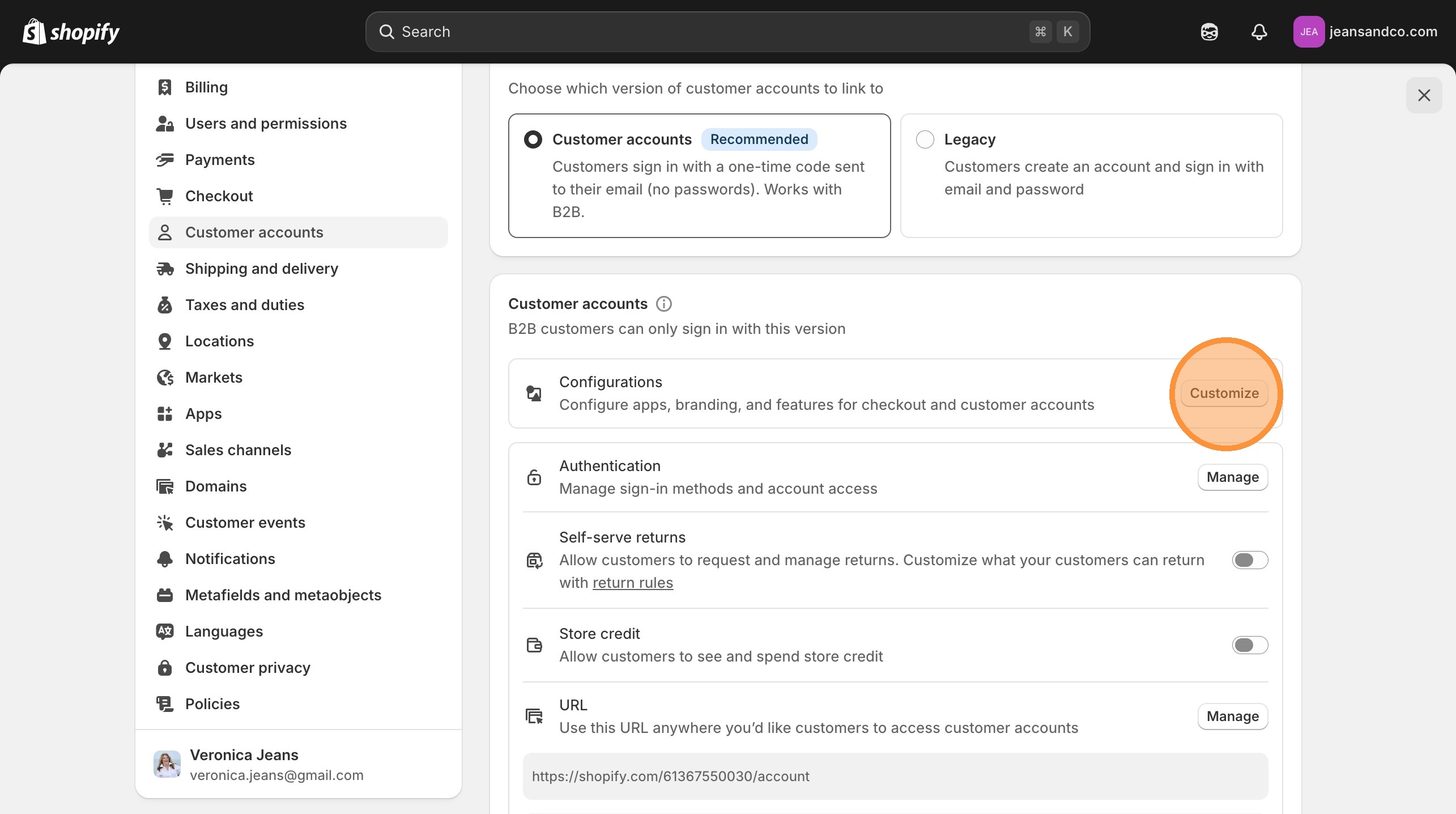Click the Customer accounts info tooltip icon
Screen dimensions: 1456x814
tap(663, 303)
